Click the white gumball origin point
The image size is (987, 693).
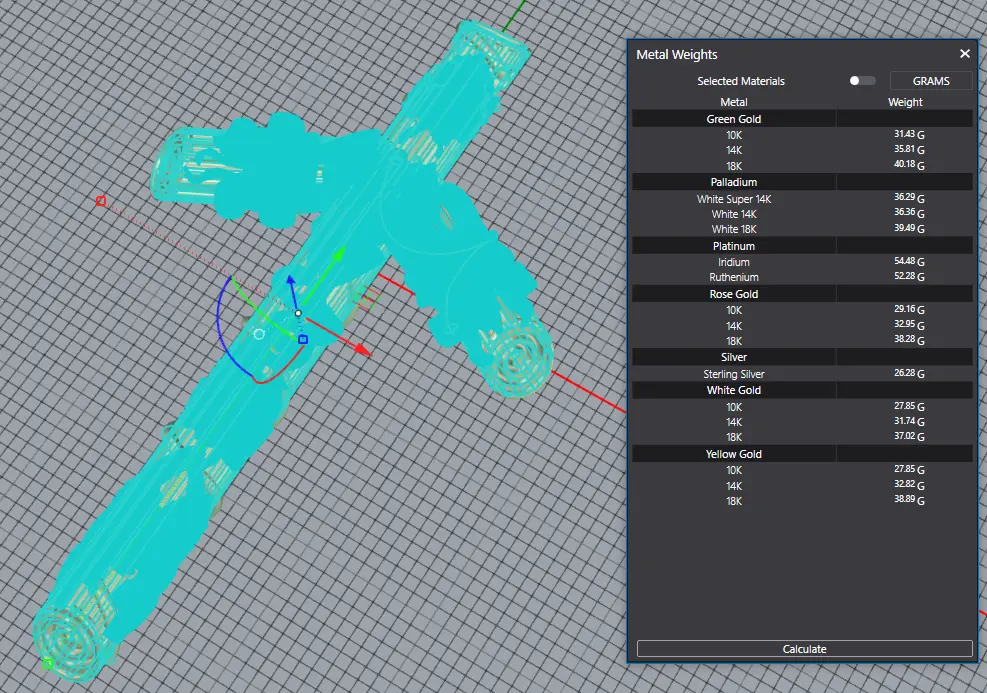[298, 314]
